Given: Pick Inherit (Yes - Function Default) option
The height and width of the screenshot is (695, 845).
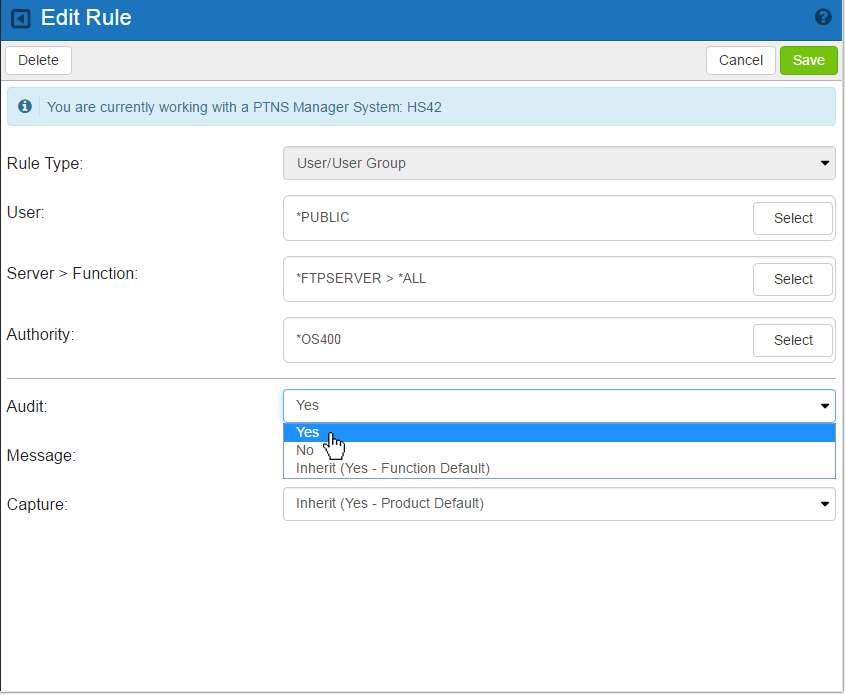Looking at the screenshot, I should (x=392, y=468).
